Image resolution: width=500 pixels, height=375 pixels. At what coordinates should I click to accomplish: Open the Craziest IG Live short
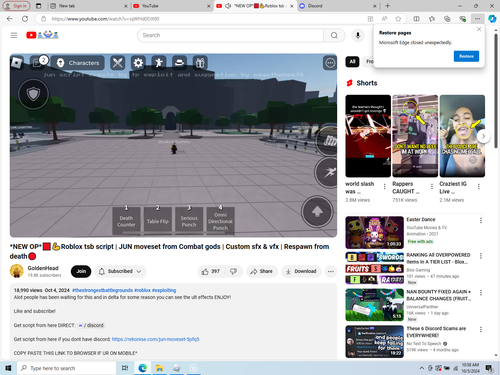pos(462,136)
